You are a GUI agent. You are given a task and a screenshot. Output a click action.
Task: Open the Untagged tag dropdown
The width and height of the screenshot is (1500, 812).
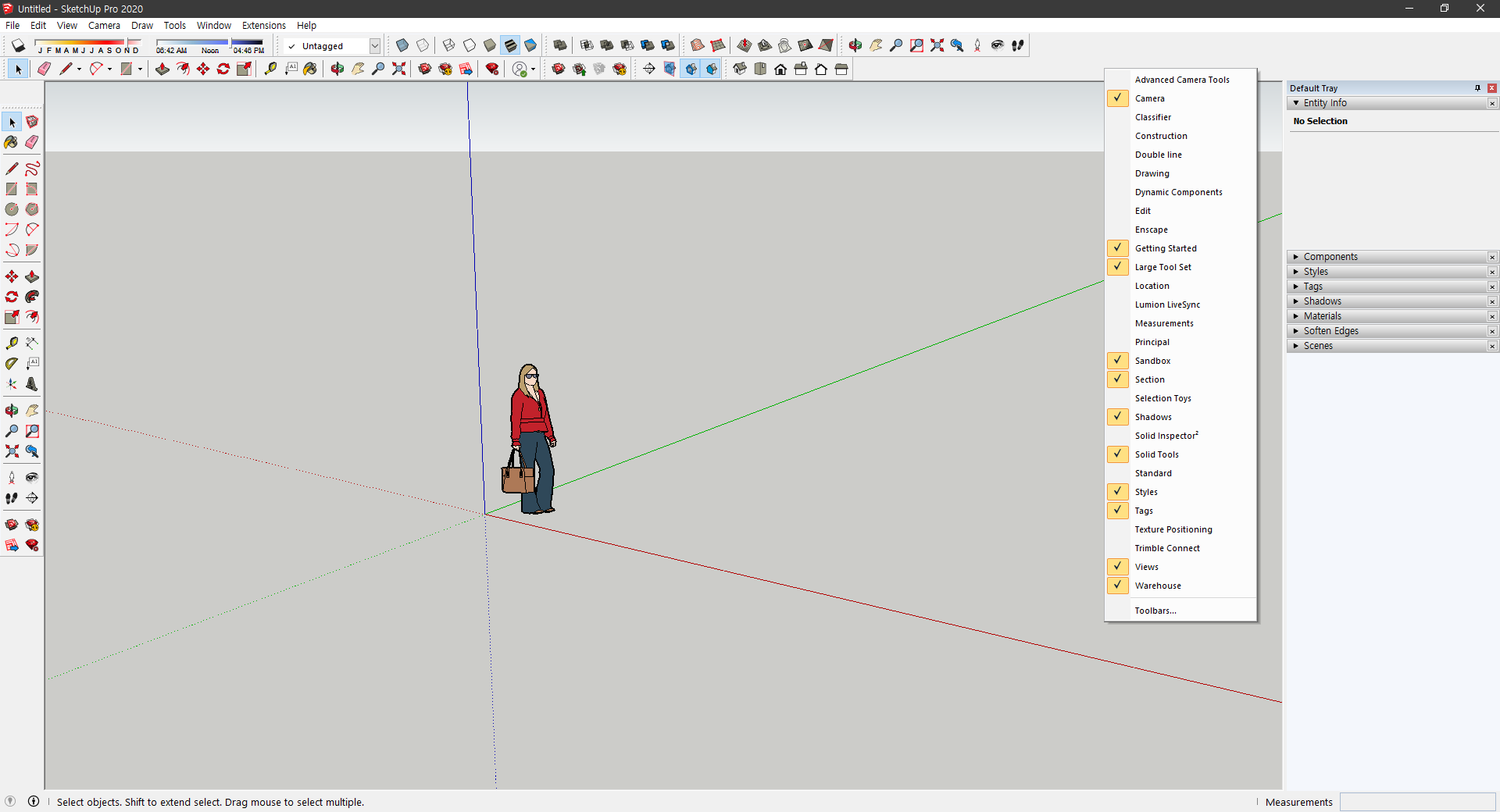(375, 46)
